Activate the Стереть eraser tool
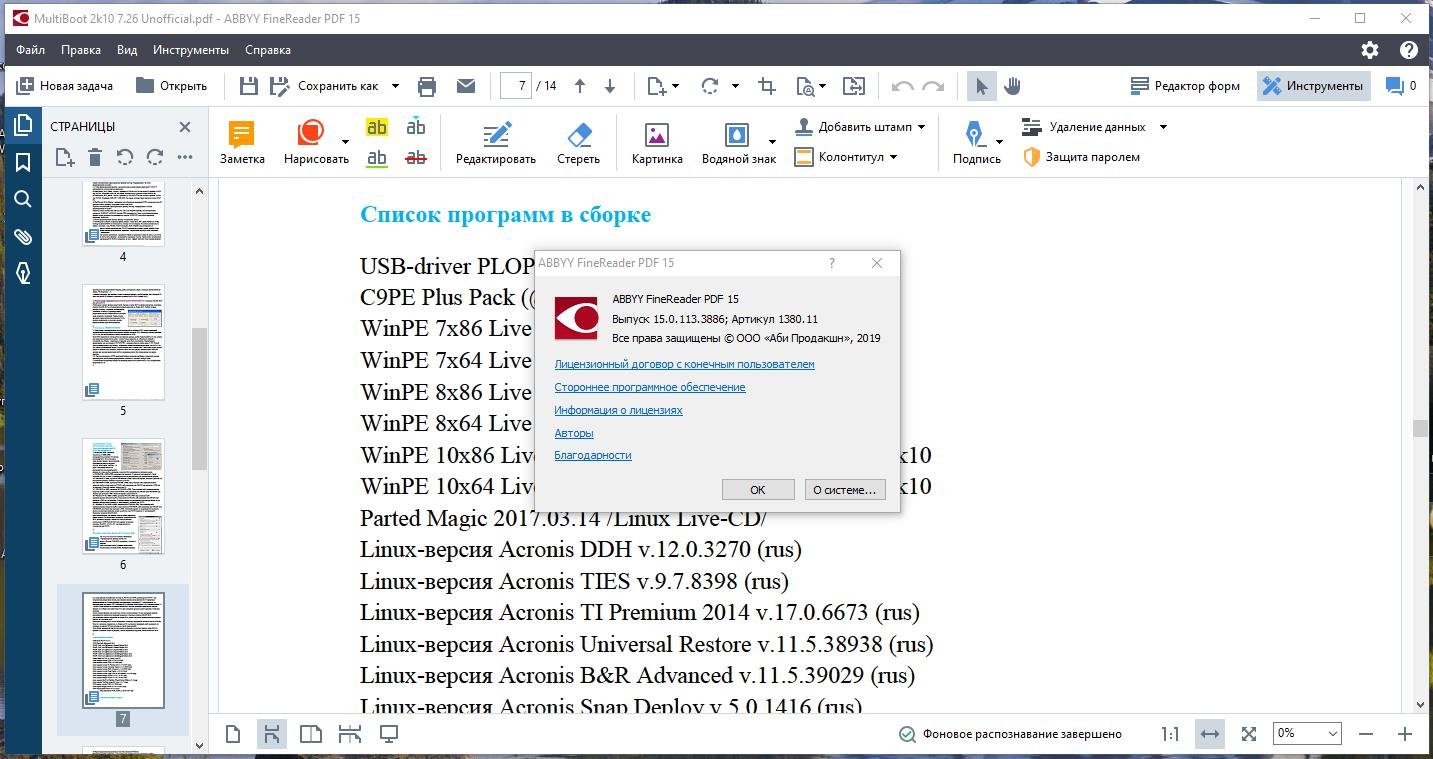This screenshot has width=1433, height=759. click(x=578, y=143)
